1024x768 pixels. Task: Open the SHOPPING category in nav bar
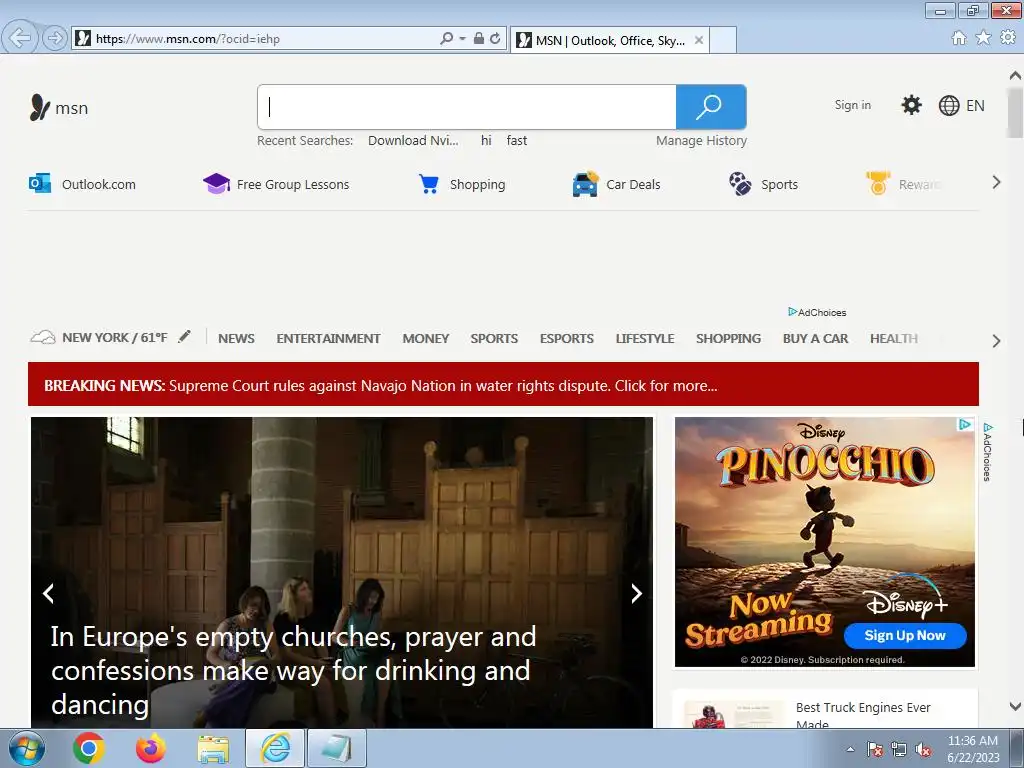(x=728, y=338)
